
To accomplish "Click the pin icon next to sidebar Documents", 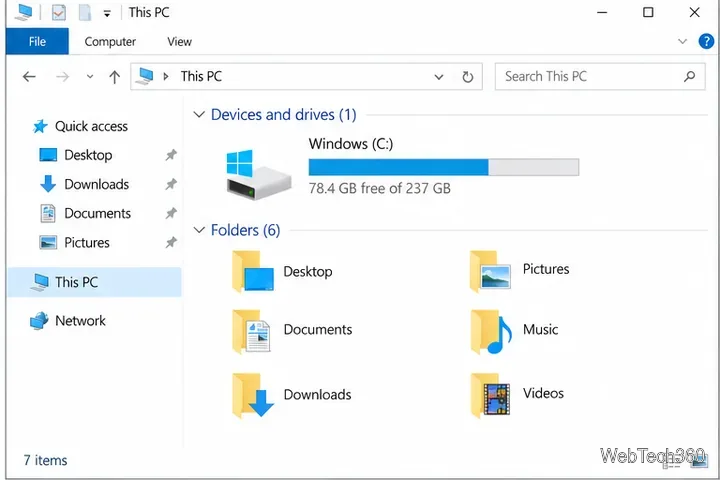I will coord(171,213).
